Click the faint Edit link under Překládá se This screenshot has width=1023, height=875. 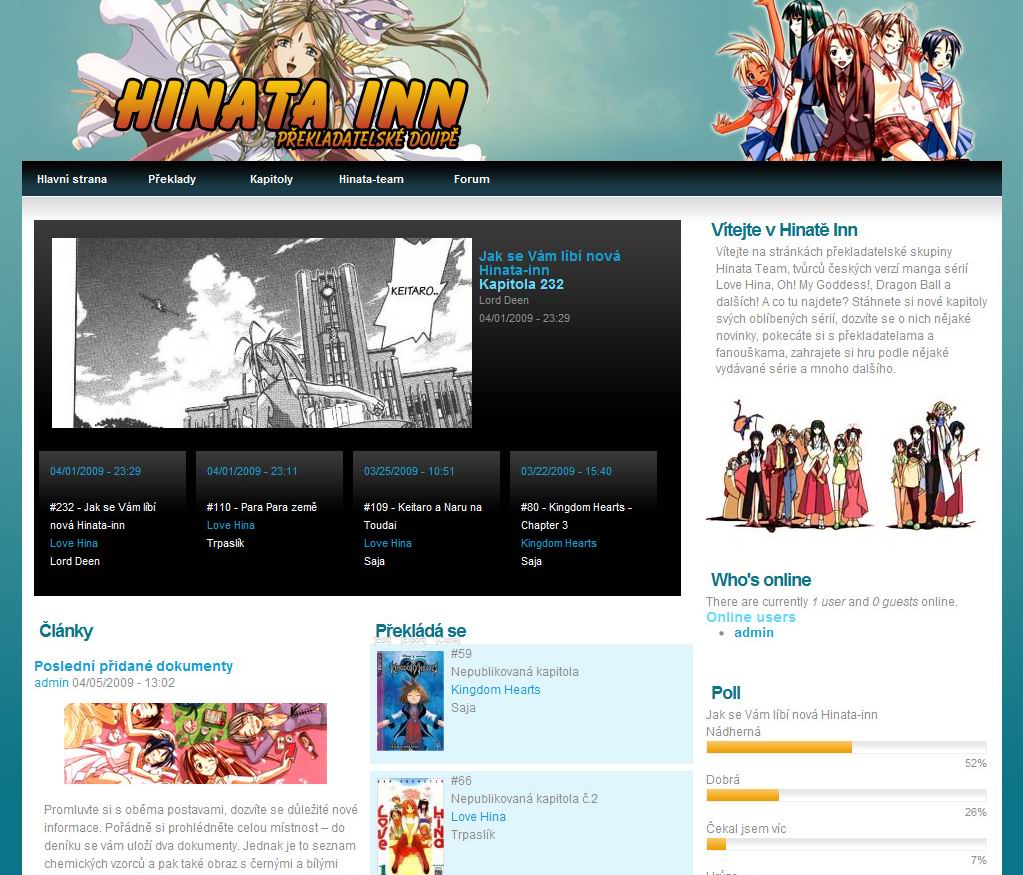(x=383, y=641)
